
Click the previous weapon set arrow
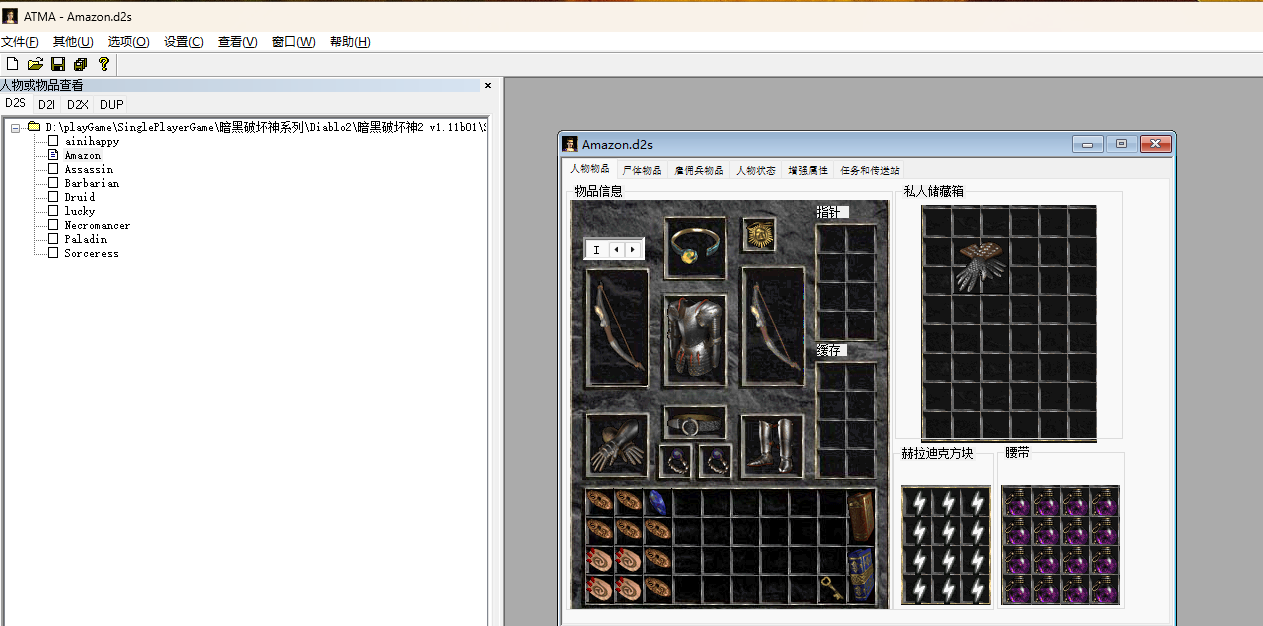(616, 249)
